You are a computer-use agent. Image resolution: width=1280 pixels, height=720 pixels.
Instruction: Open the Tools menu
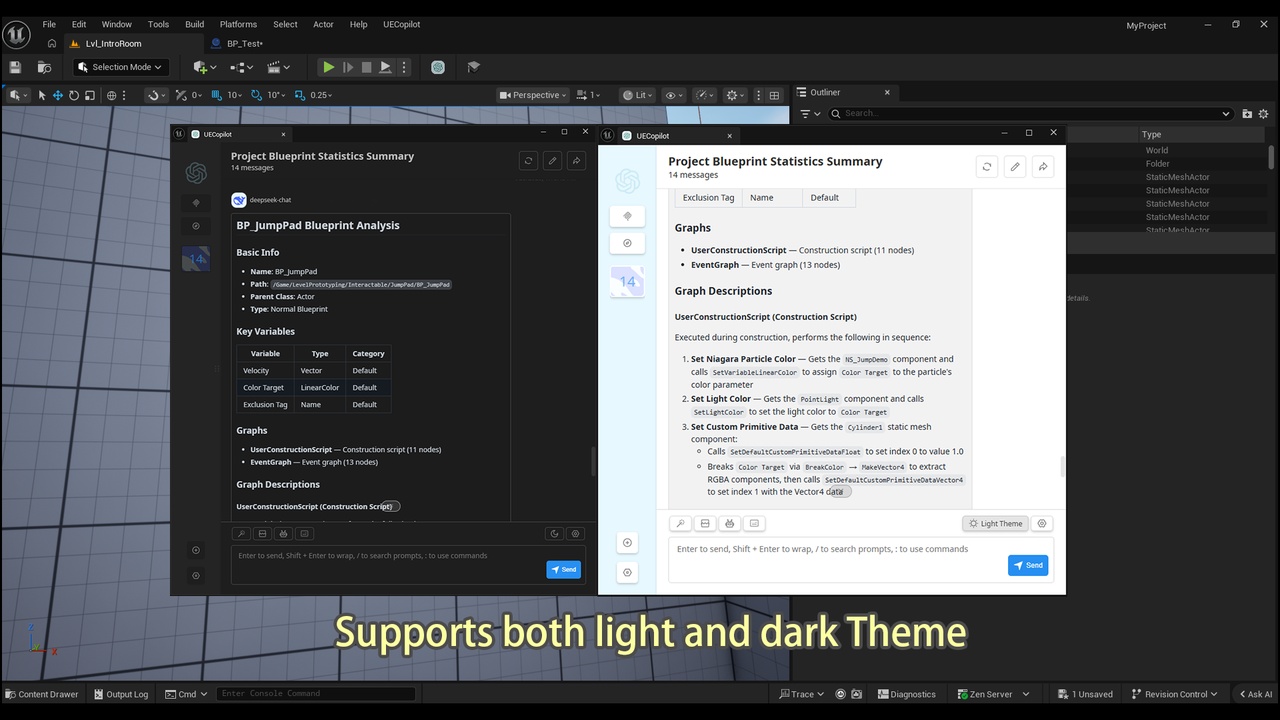coord(158,24)
